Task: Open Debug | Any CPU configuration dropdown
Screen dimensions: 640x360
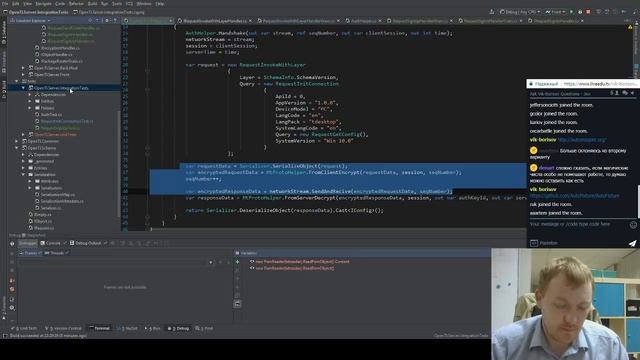Action: pos(520,12)
